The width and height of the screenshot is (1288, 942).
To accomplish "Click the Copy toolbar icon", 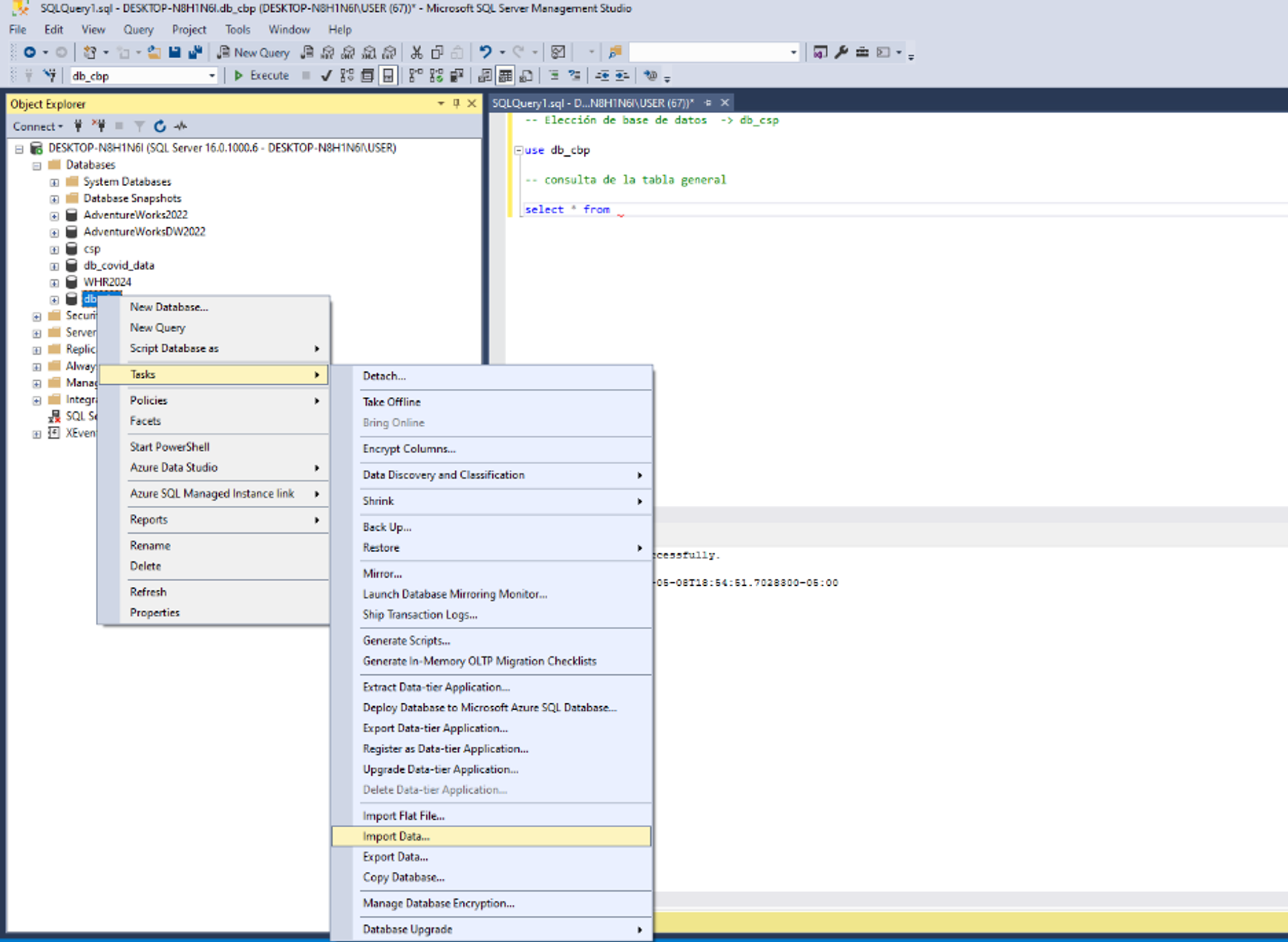I will point(437,53).
